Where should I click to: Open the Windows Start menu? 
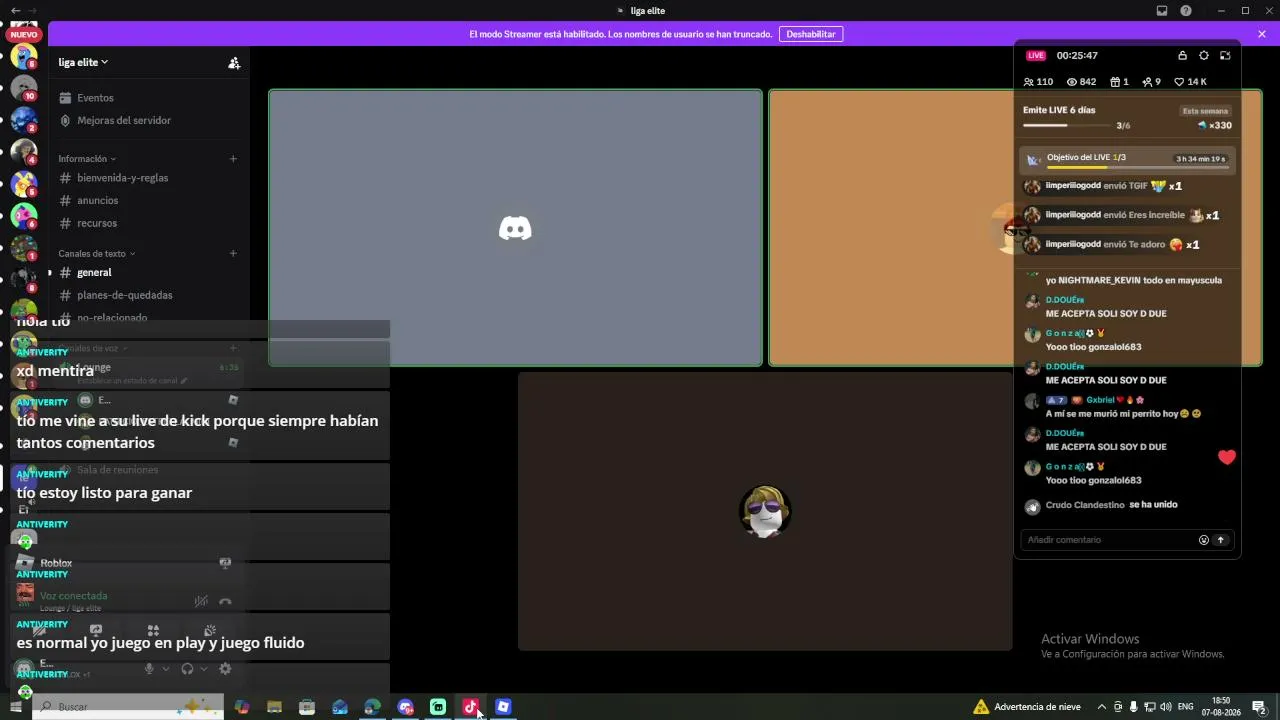tap(16, 707)
